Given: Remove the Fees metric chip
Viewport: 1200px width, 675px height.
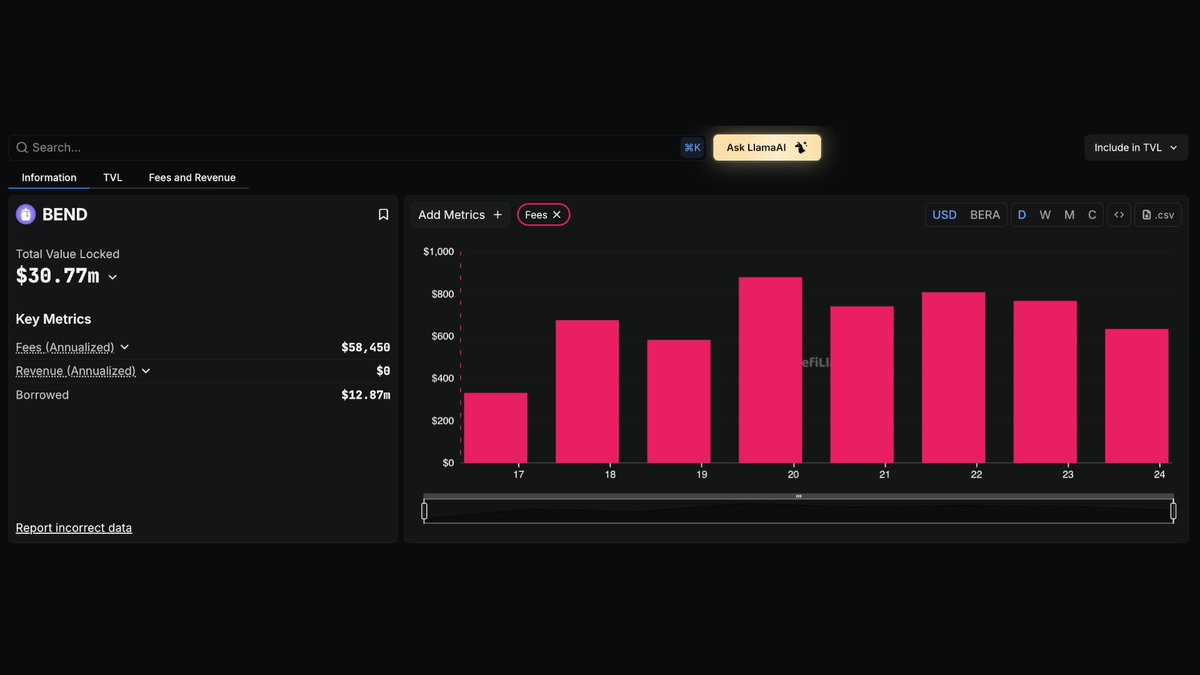Looking at the screenshot, I should (x=557, y=215).
